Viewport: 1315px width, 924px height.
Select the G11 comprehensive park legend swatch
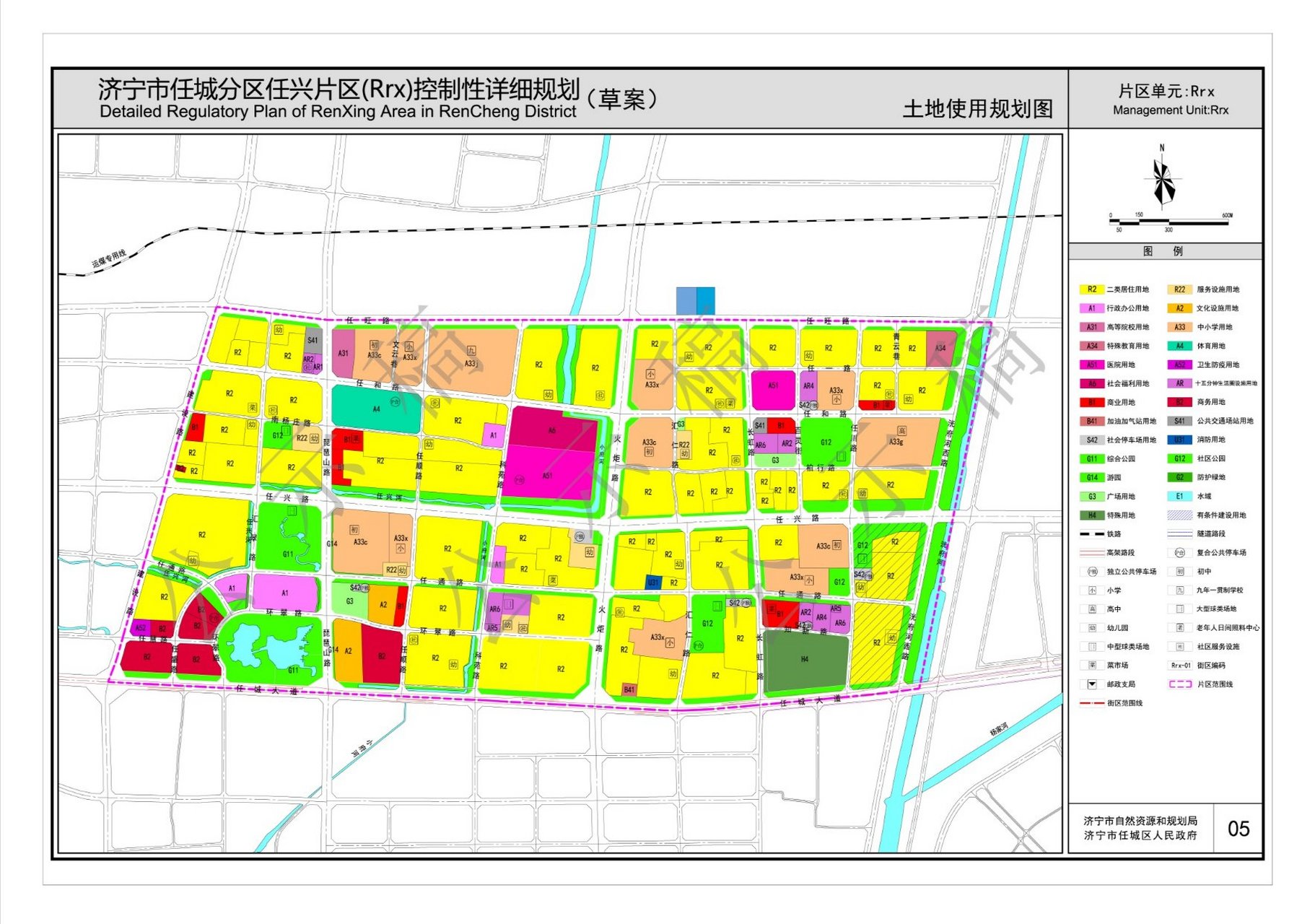click(1092, 458)
